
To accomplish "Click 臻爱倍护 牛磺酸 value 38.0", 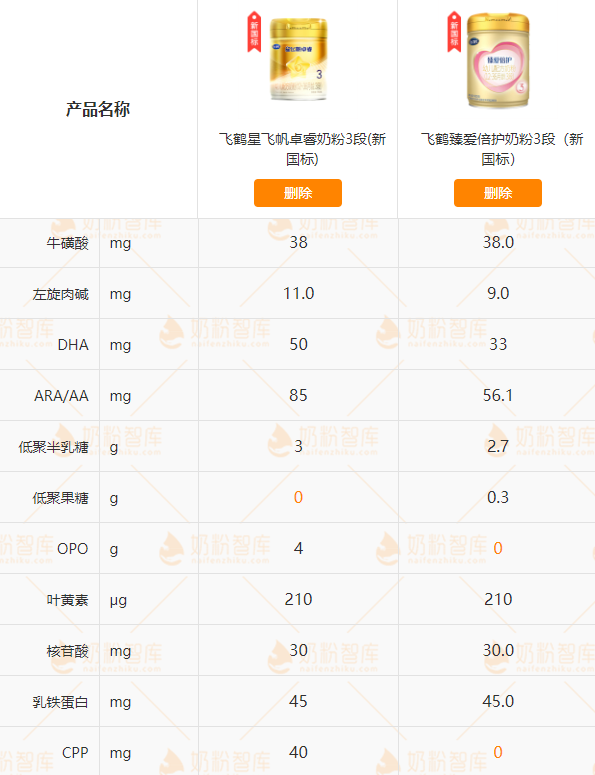I will pyautogui.click(x=498, y=242).
